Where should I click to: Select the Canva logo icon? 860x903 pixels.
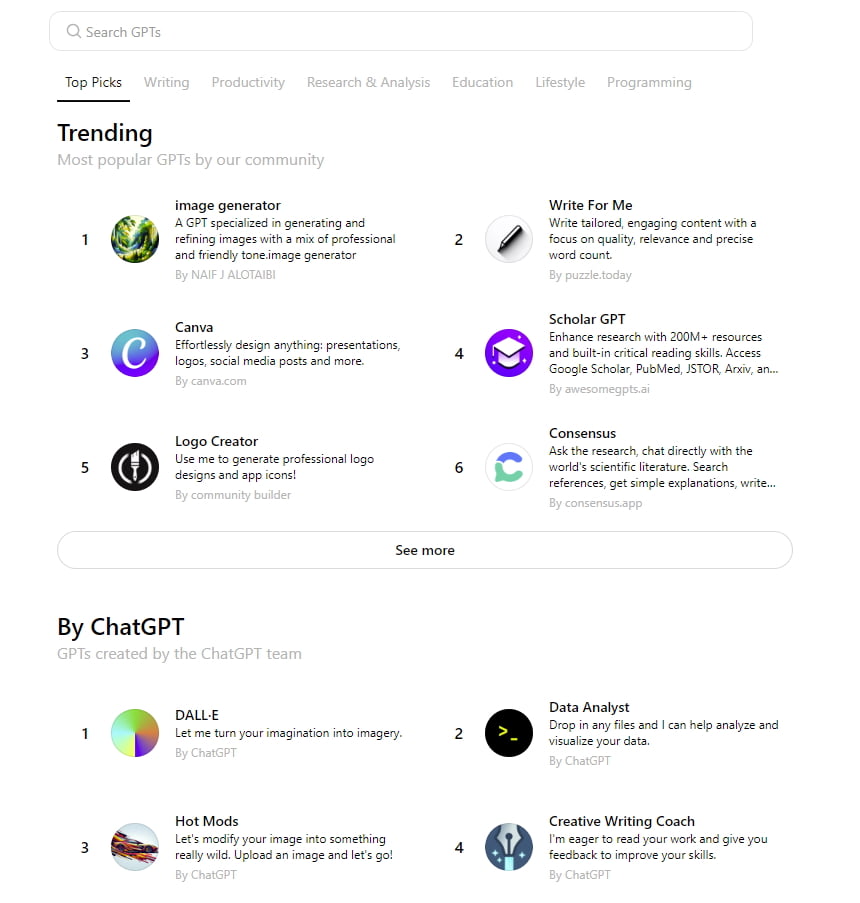pos(135,353)
